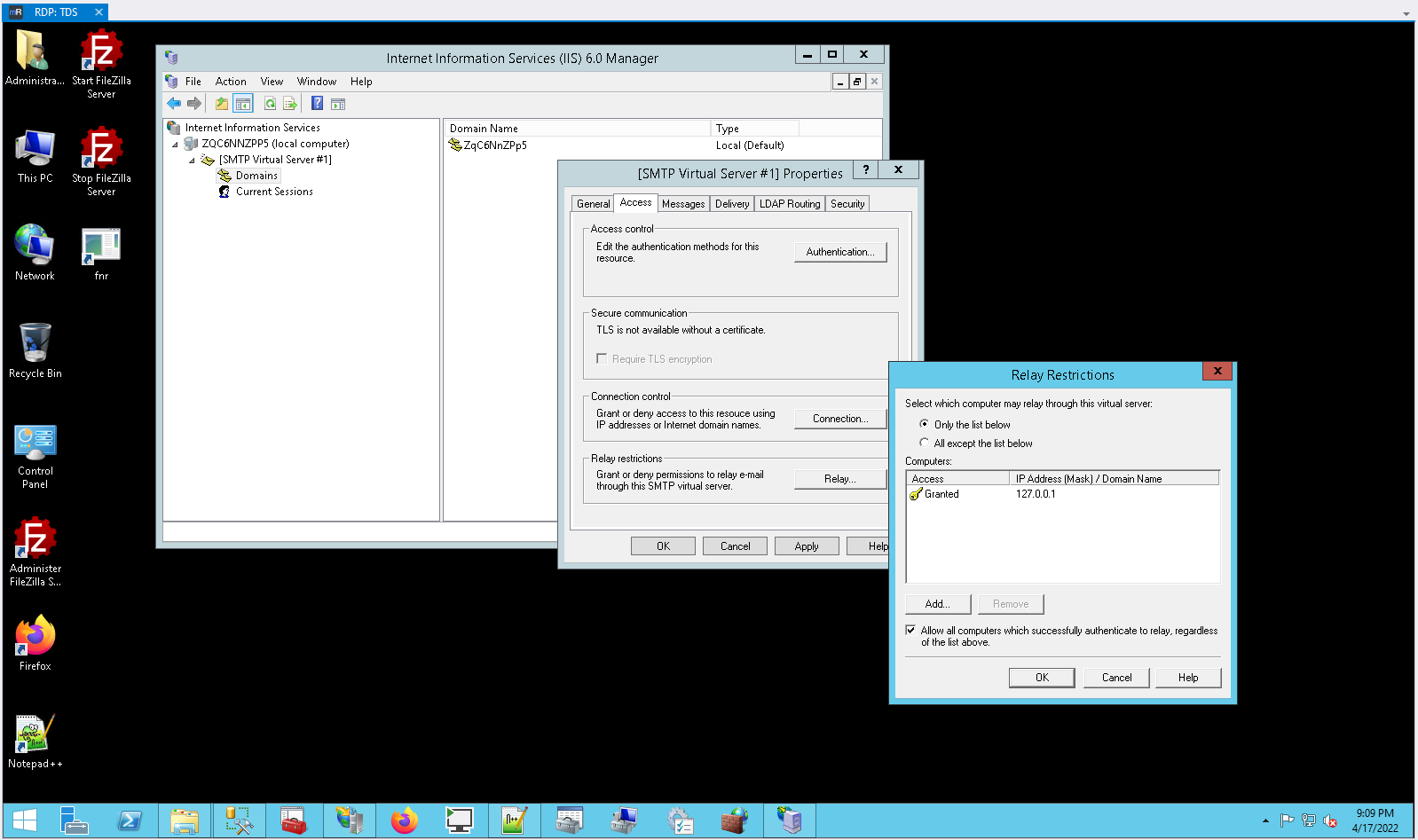This screenshot has width=1418, height=840.
Task: Launch Server Manager from the taskbar
Action: click(x=75, y=820)
